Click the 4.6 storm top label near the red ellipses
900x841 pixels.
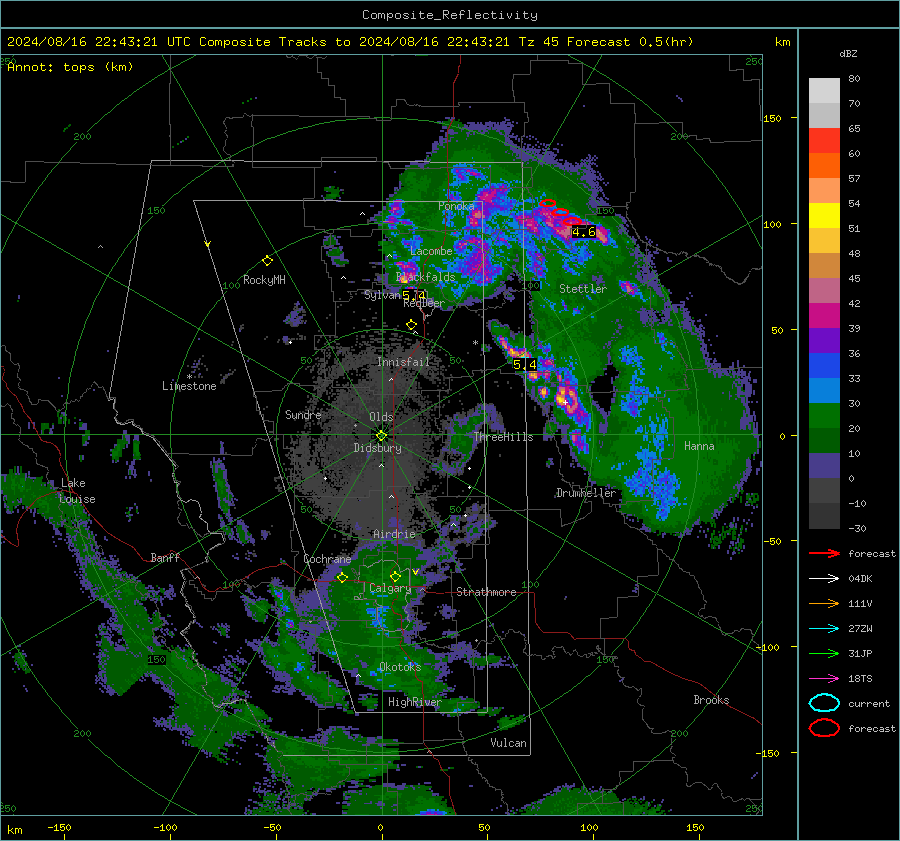[x=584, y=232]
